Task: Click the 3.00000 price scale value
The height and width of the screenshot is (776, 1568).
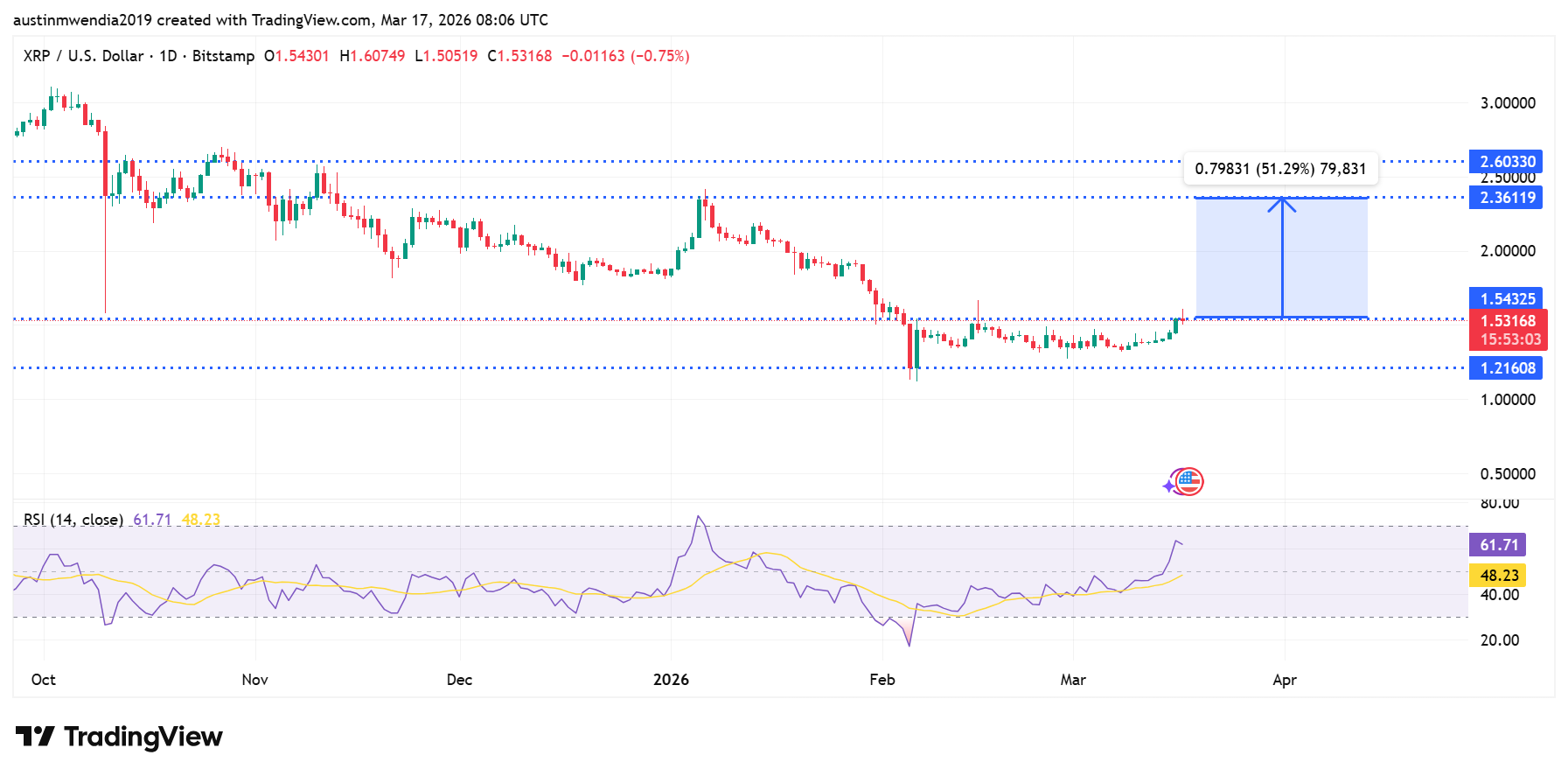Action: tap(1507, 103)
